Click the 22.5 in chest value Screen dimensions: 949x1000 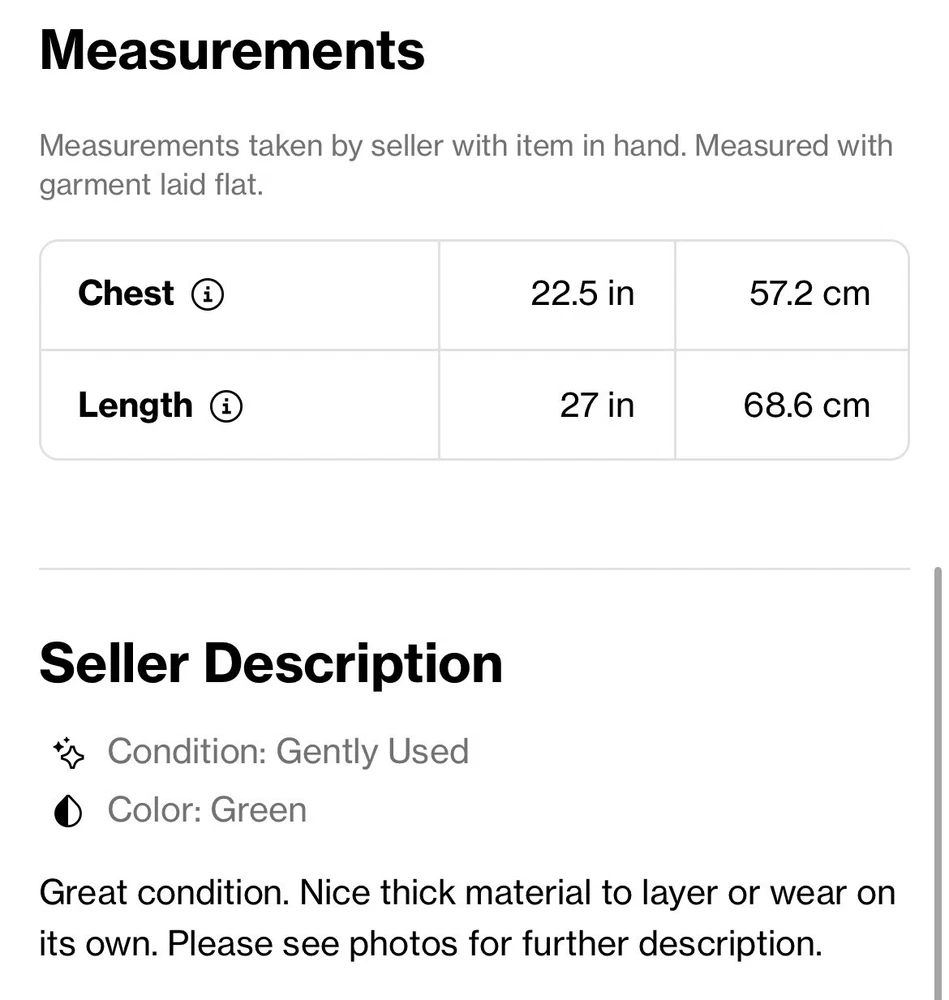582,294
